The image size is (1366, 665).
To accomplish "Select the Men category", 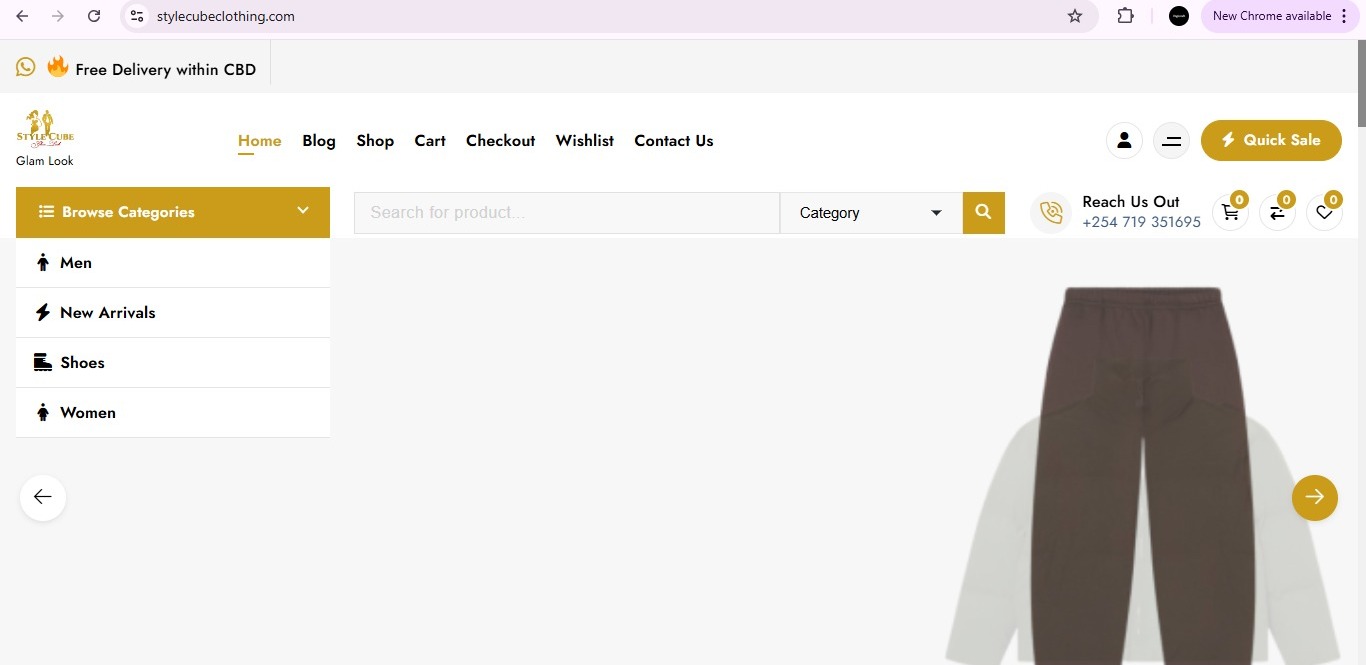I will point(76,262).
